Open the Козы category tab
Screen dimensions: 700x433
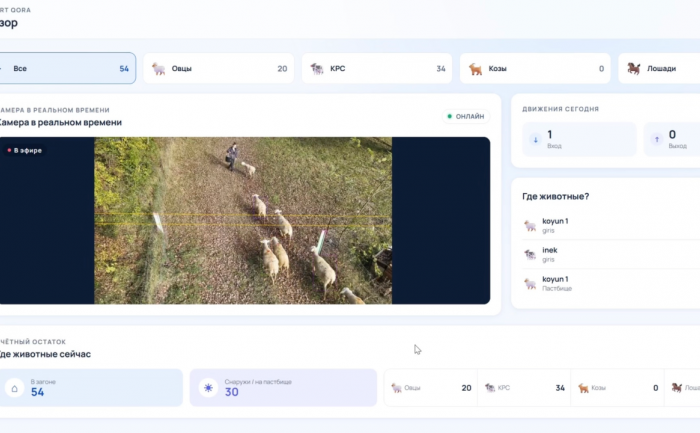coord(535,68)
